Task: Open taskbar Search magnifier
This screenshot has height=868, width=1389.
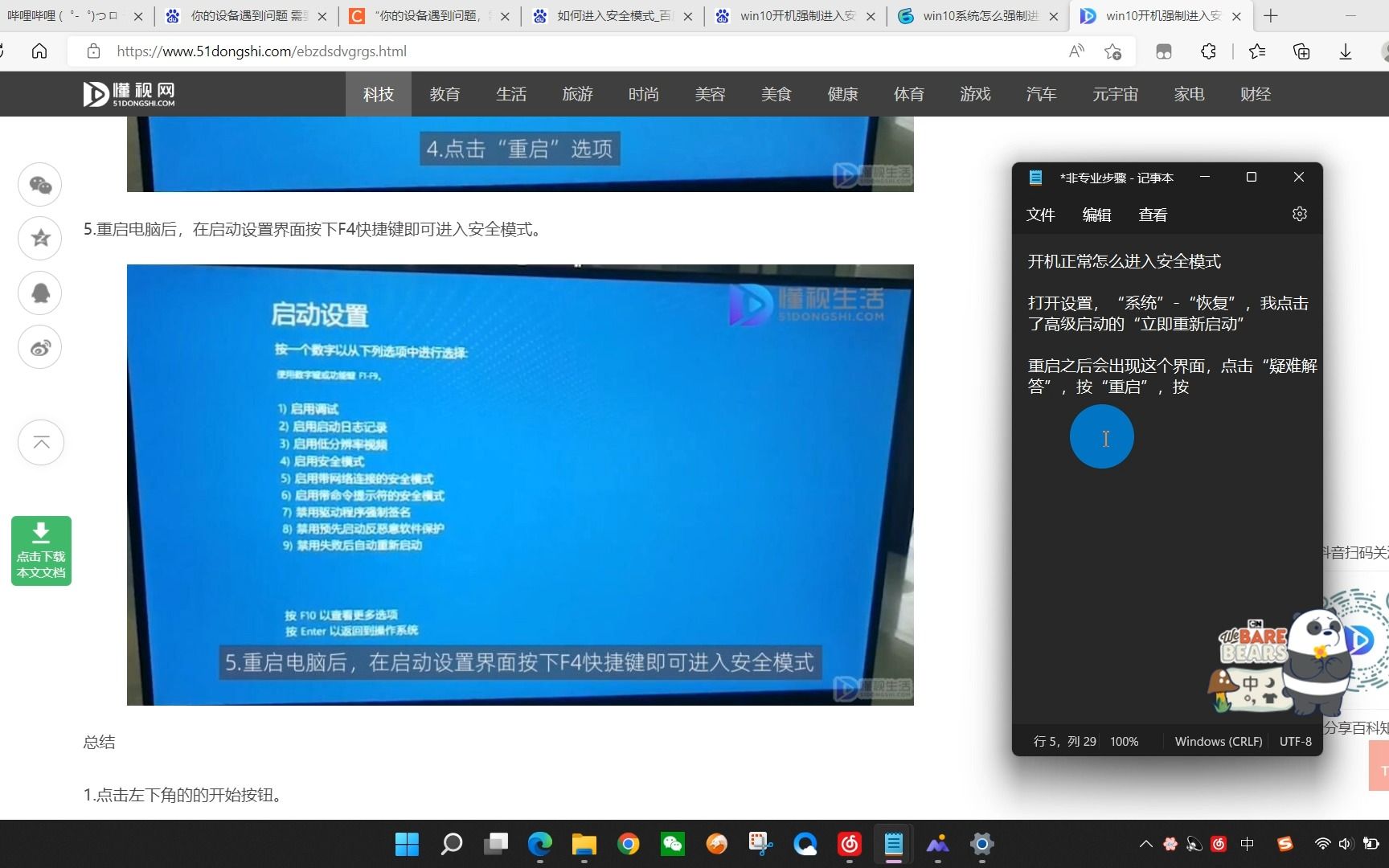Action: [451, 844]
